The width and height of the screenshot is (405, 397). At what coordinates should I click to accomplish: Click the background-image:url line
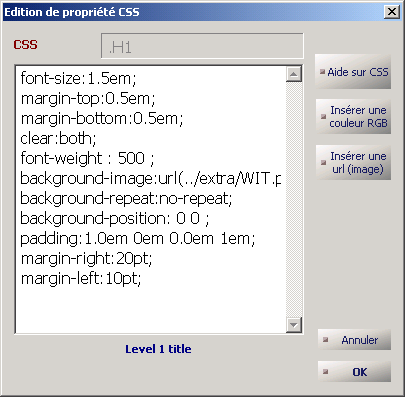pyautogui.click(x=151, y=179)
